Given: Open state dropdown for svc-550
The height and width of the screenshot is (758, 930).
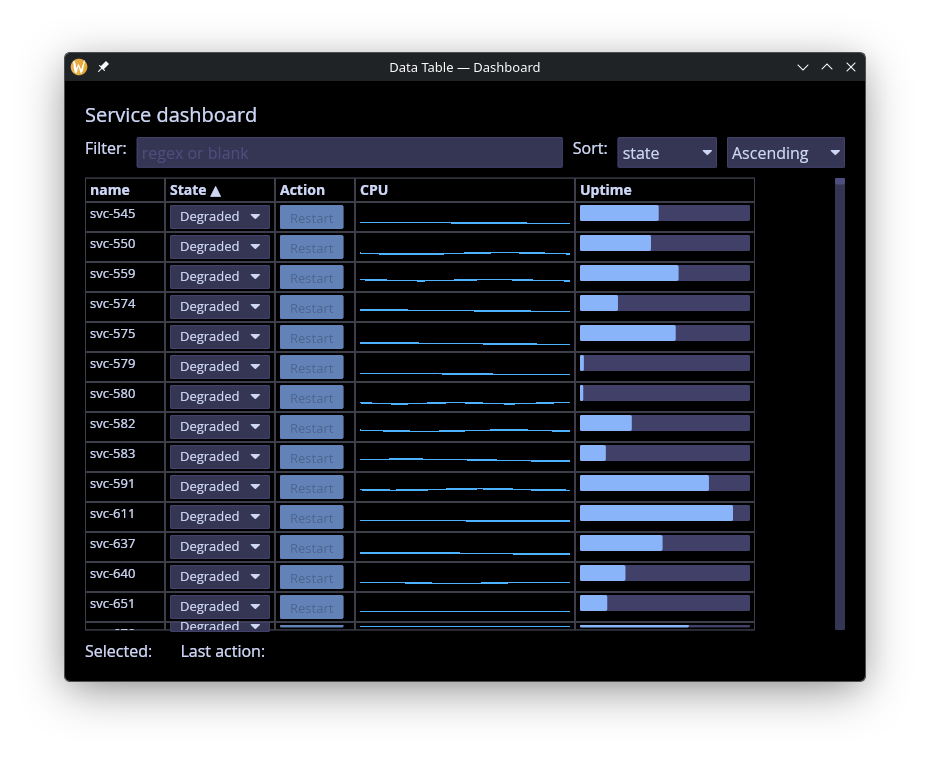Looking at the screenshot, I should (219, 247).
